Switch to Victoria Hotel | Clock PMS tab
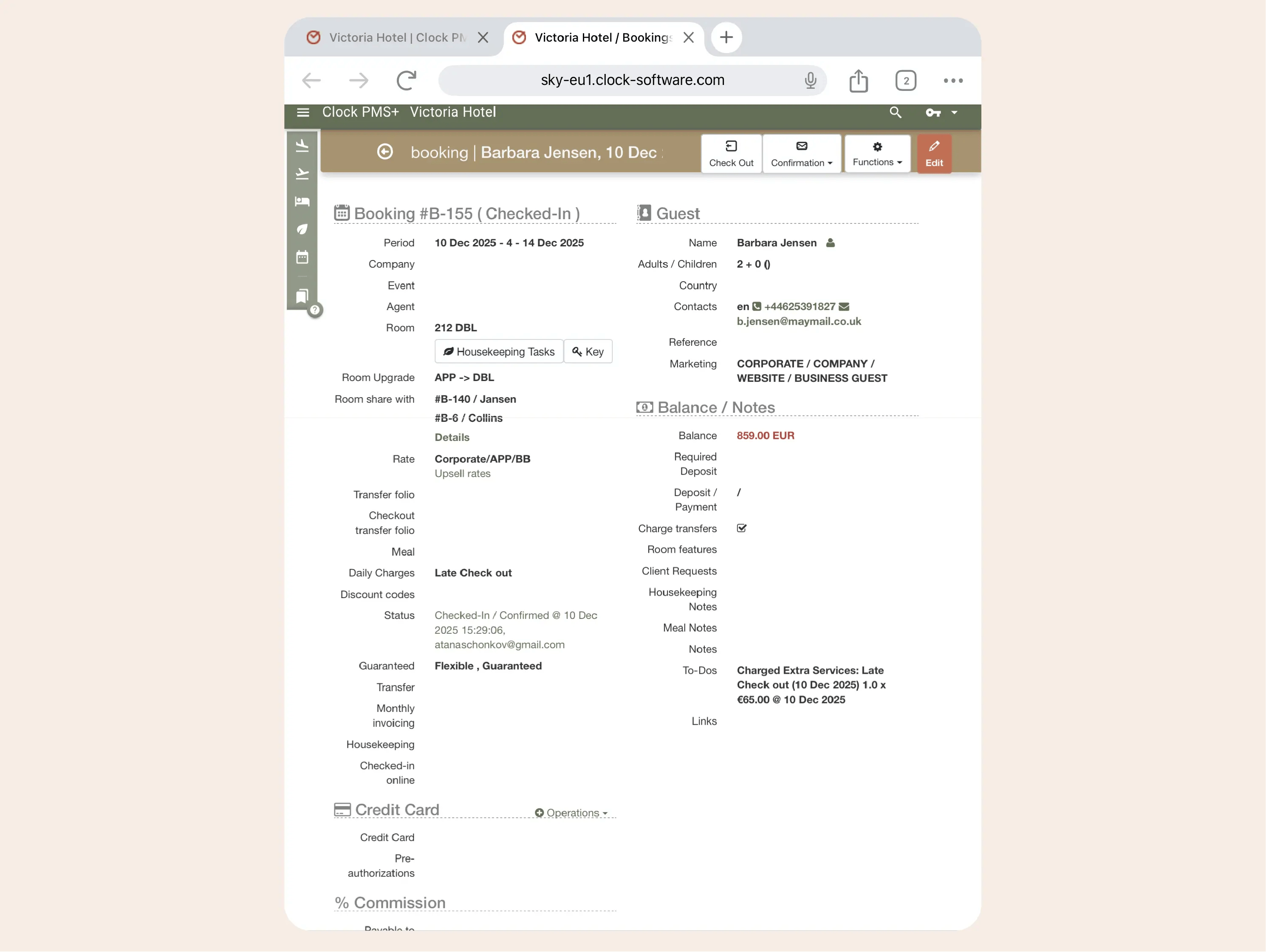The image size is (1266, 952). click(x=396, y=38)
